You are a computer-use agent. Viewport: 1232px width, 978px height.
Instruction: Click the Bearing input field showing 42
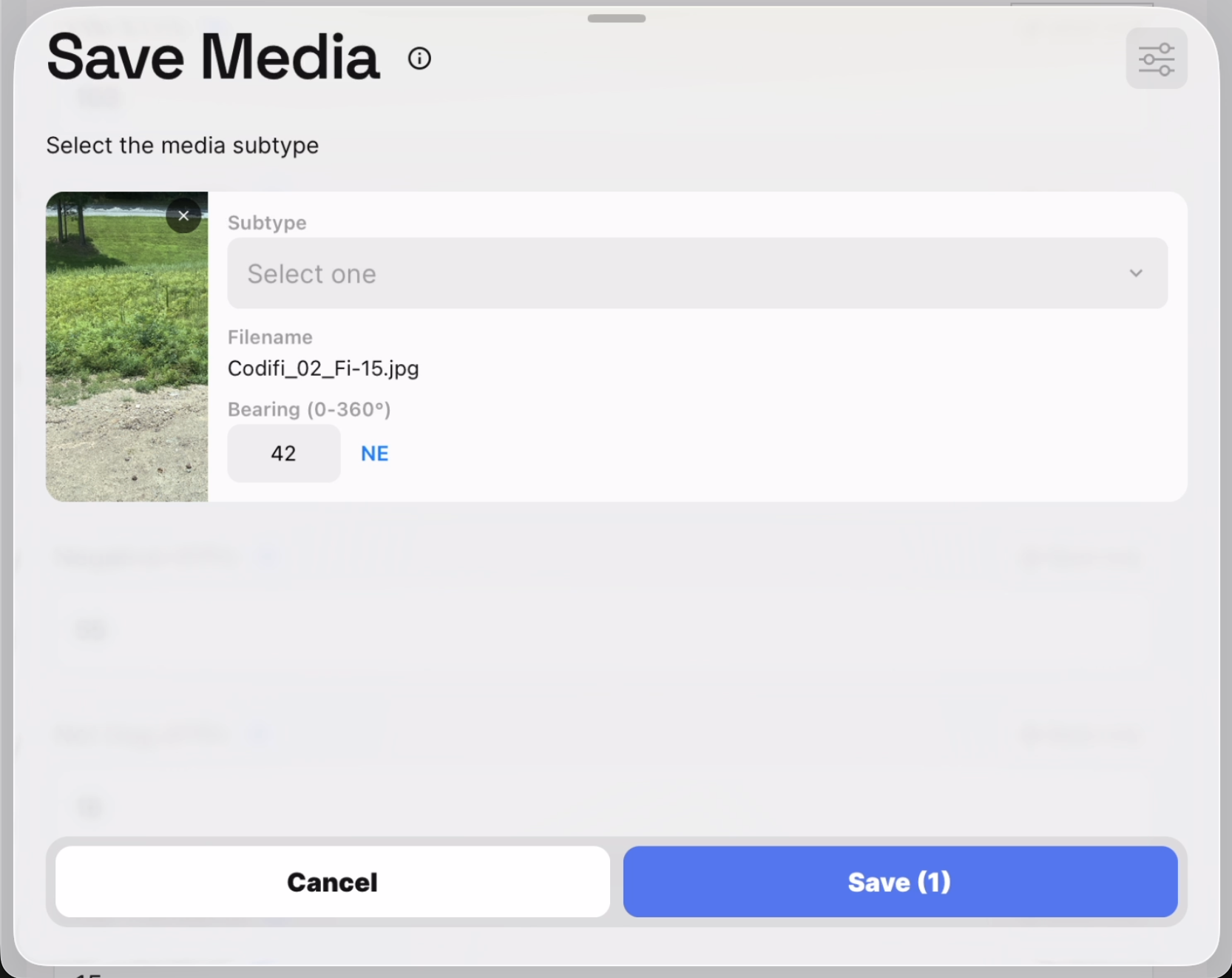point(284,453)
